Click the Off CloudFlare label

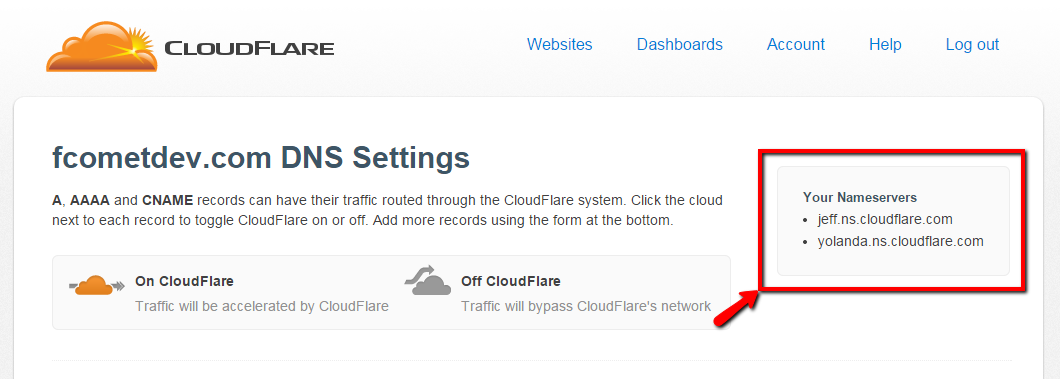(x=510, y=281)
